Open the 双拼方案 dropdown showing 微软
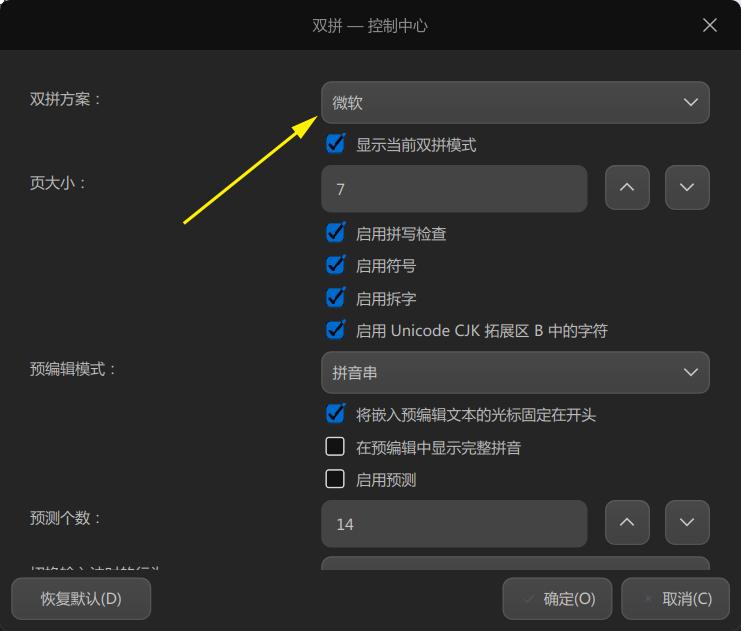Viewport: 741px width, 631px height. tap(515, 103)
